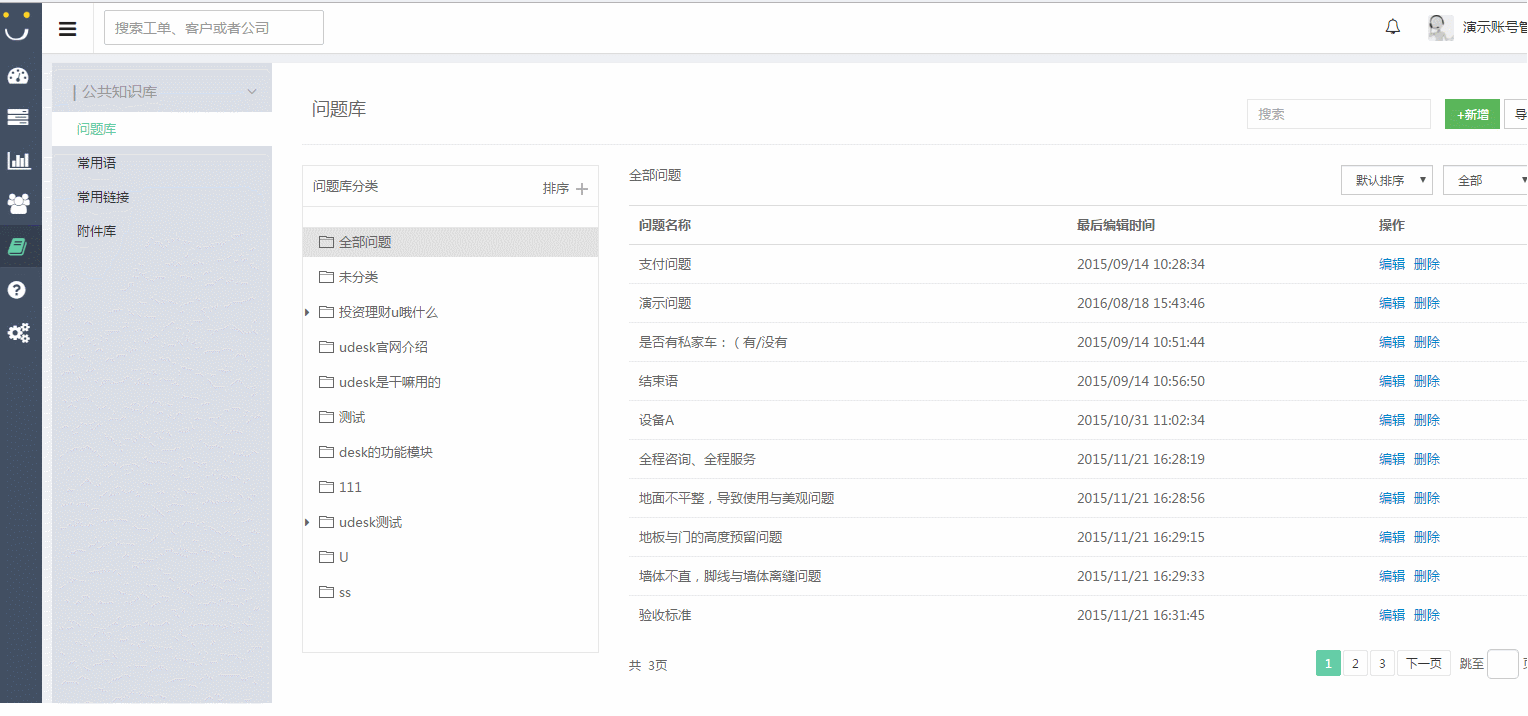Viewport: 1528px width, 716px height.
Task: Collapse the 公共知识库 section chevron
Action: [x=251, y=90]
